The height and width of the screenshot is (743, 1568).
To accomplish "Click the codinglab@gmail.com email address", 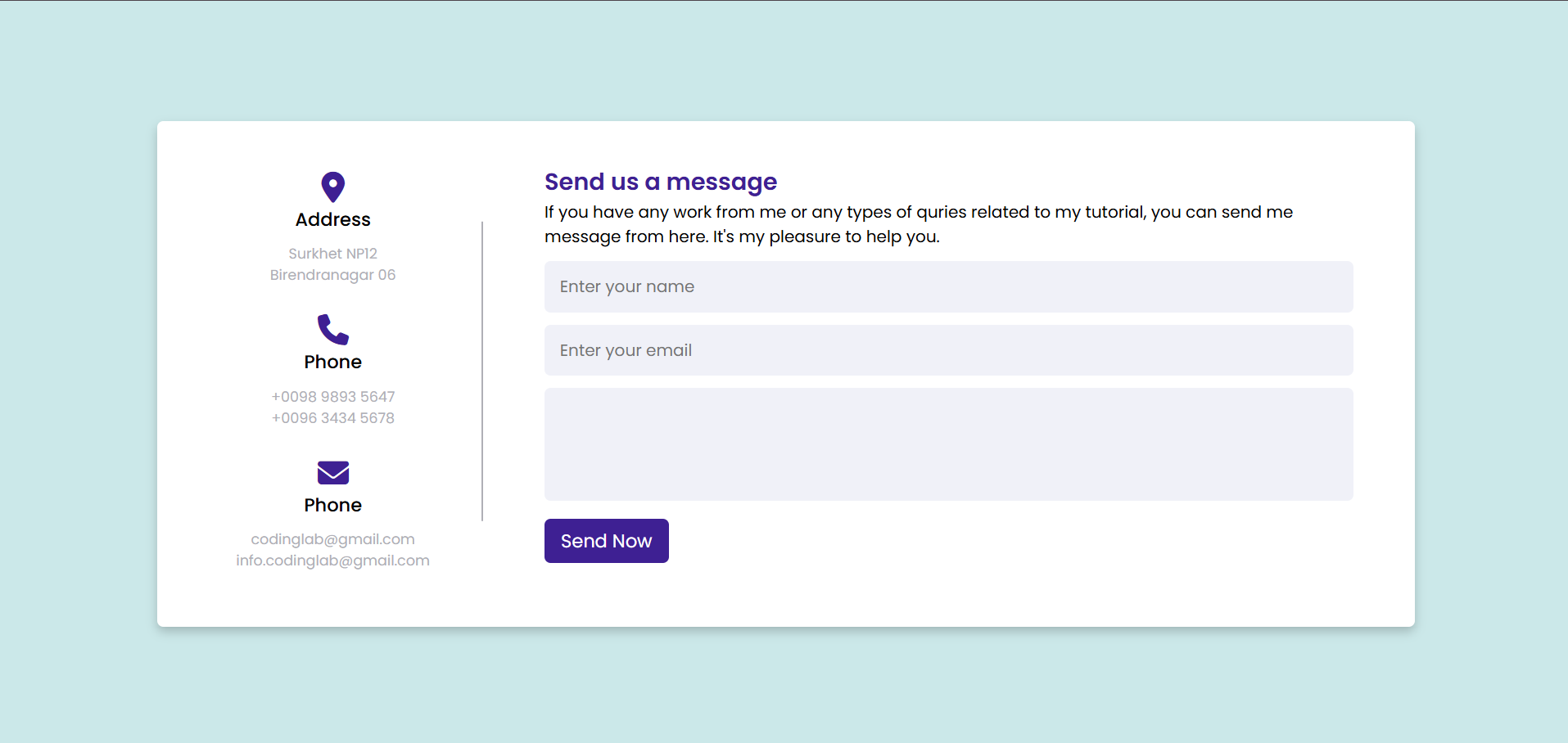I will coord(332,539).
